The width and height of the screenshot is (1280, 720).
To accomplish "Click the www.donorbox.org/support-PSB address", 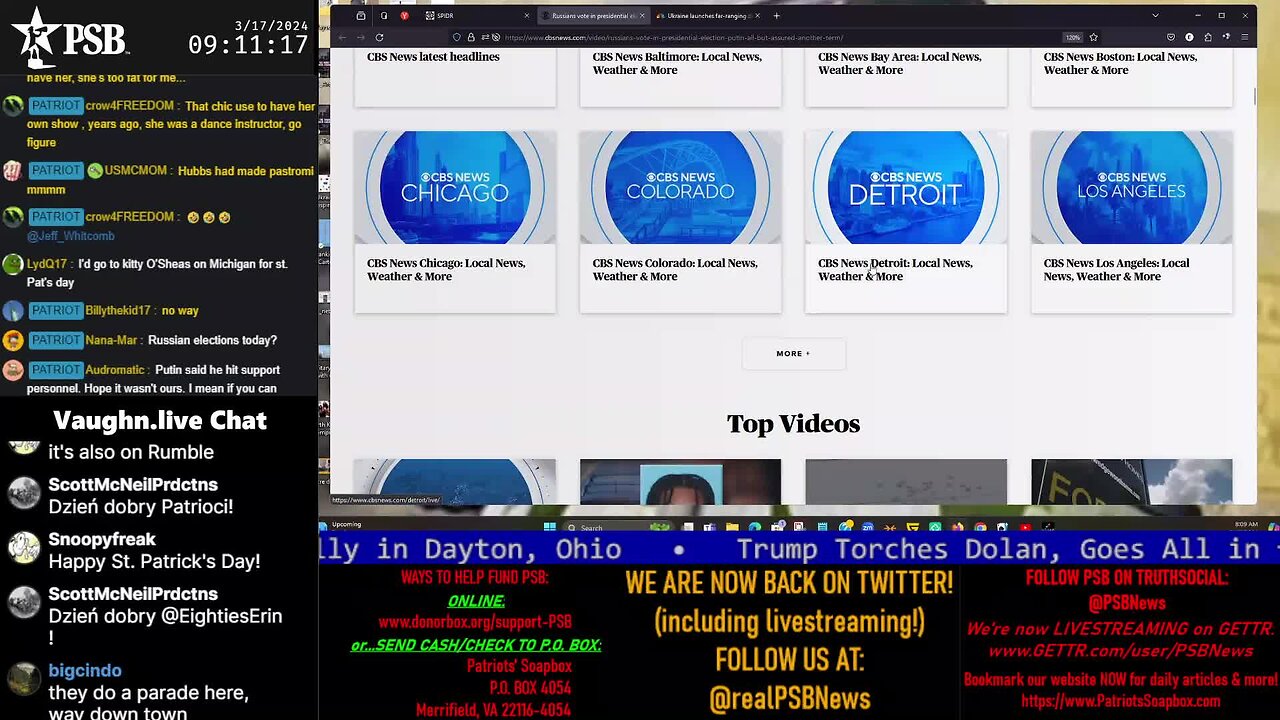I will [475, 622].
